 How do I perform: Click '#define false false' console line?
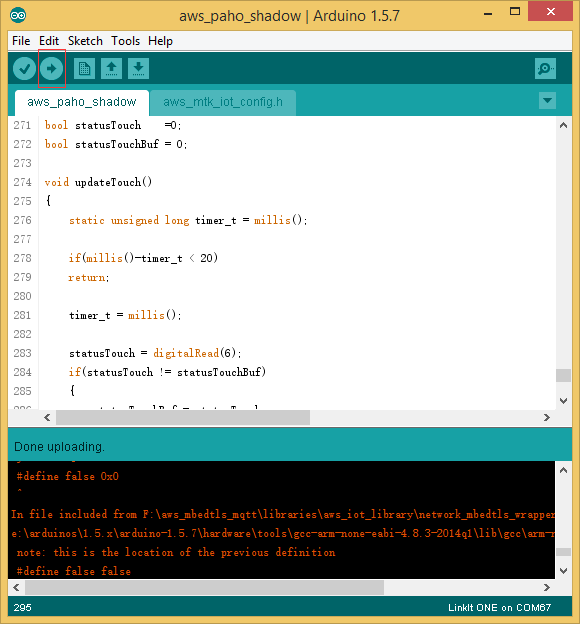pos(74,571)
